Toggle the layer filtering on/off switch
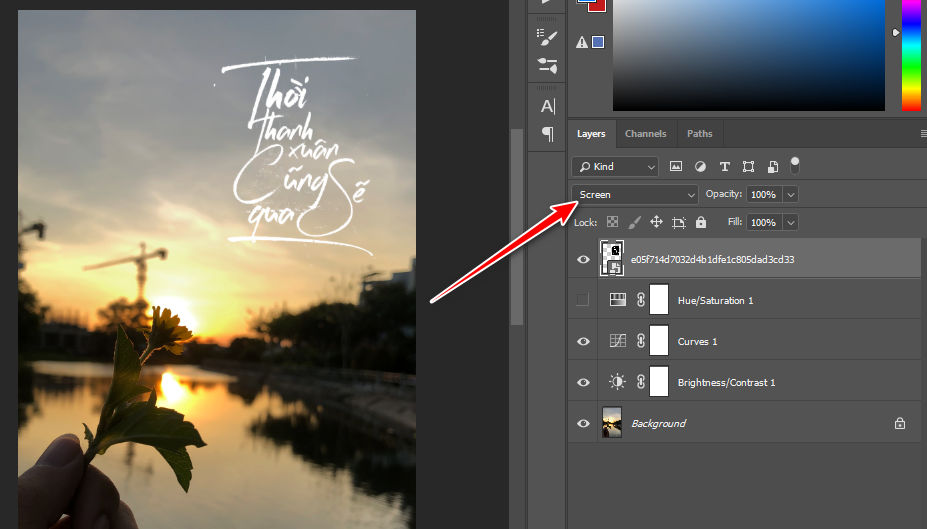Image resolution: width=927 pixels, height=529 pixels. coord(795,165)
